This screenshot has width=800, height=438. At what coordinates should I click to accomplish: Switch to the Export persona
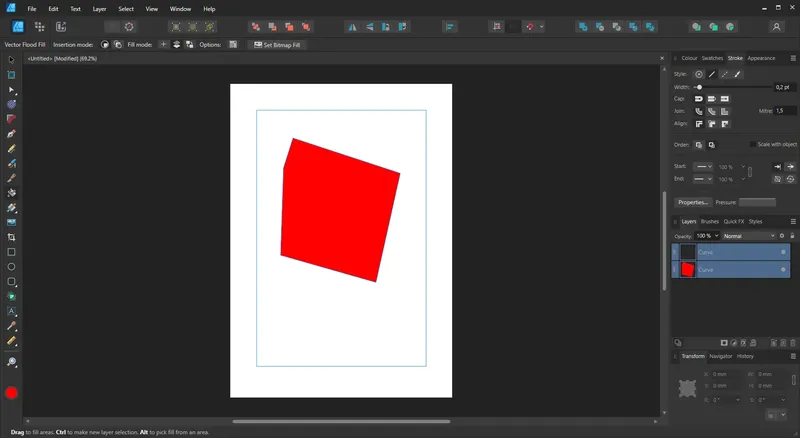[61, 27]
